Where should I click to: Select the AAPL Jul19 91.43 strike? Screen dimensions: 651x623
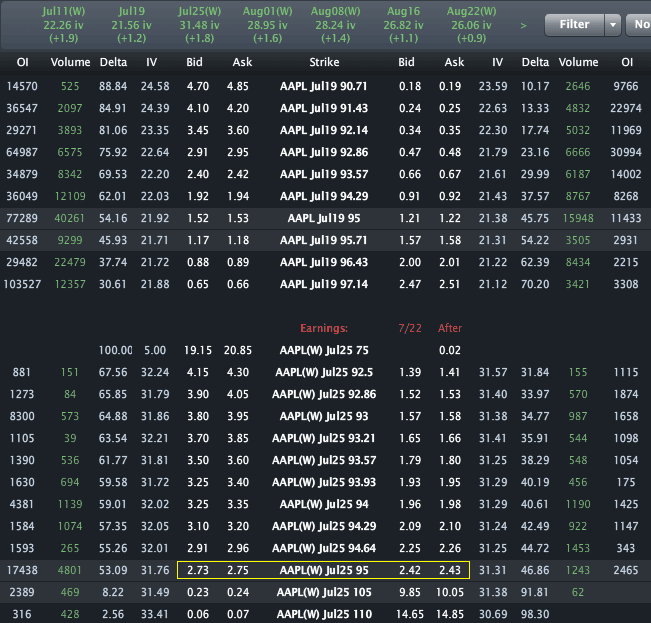click(x=323, y=108)
